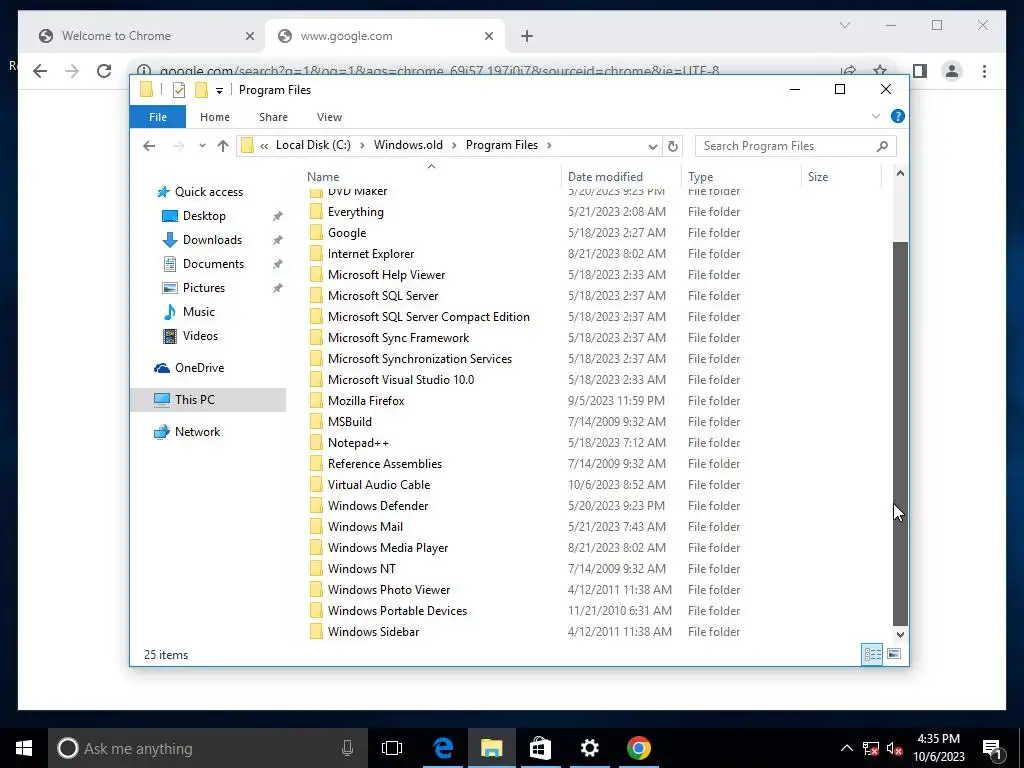This screenshot has width=1024, height=768.
Task: Select the Mozilla Firefox folder icon
Action: (x=316, y=401)
